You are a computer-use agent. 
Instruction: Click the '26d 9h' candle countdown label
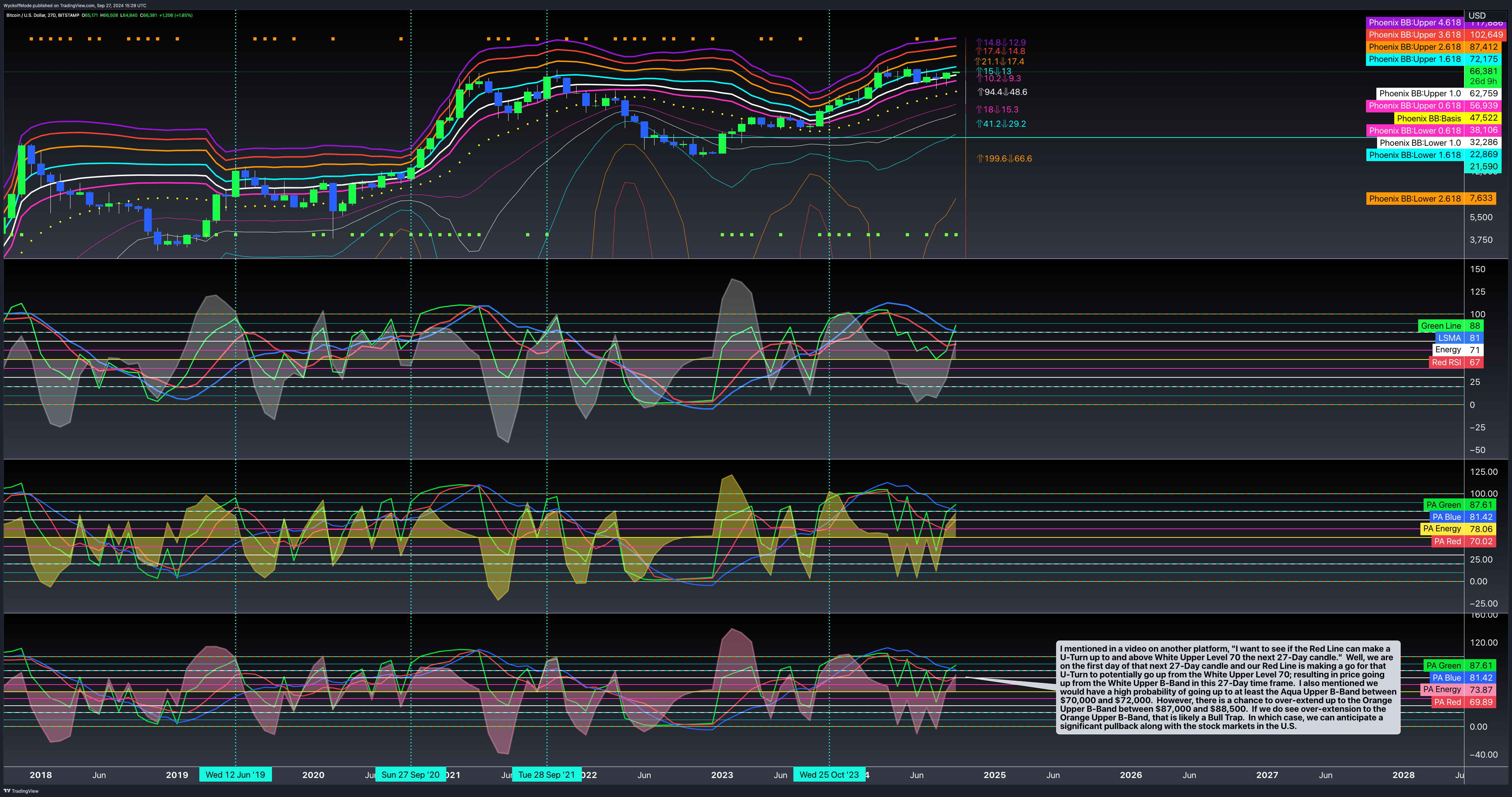tap(1483, 81)
